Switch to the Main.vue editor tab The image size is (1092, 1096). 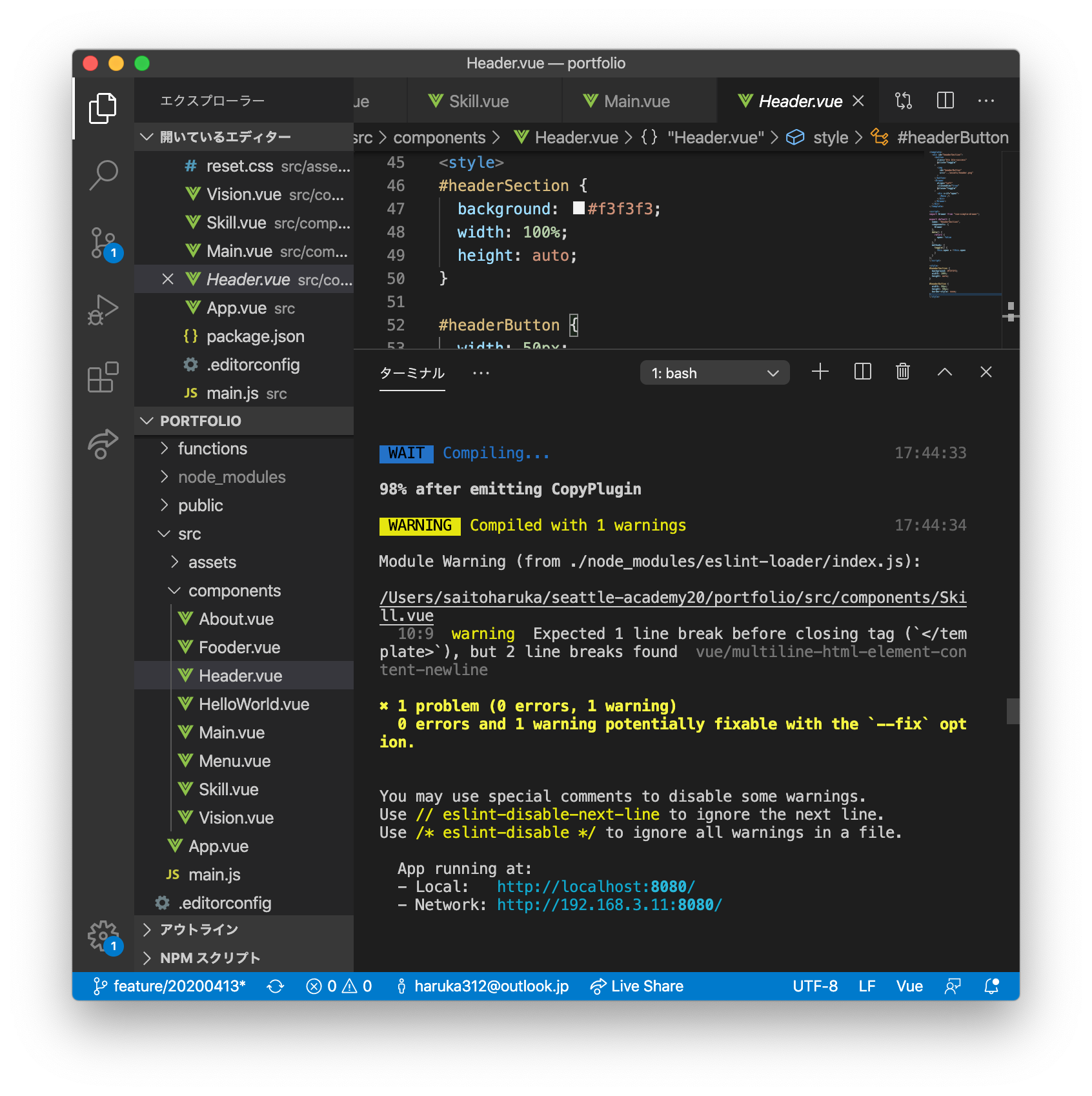(638, 101)
